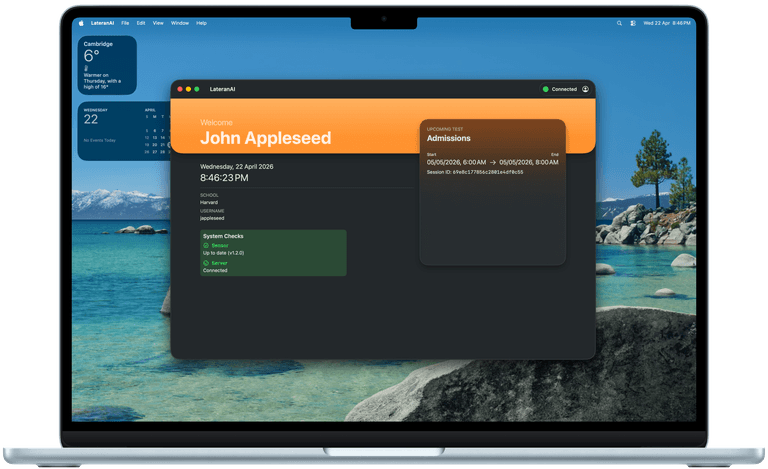This screenshot has height=469, width=768.
Task: Click Connected label in title bar
Action: point(564,89)
